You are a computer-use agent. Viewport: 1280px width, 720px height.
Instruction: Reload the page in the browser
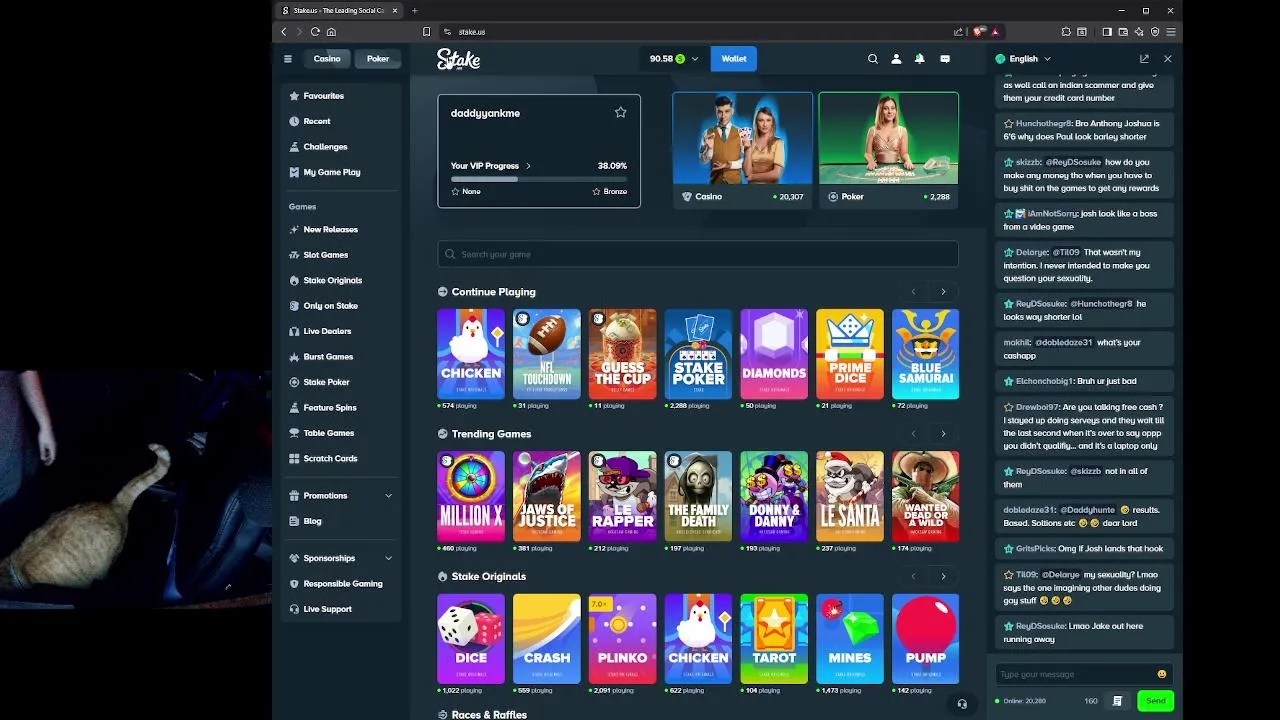point(315,32)
